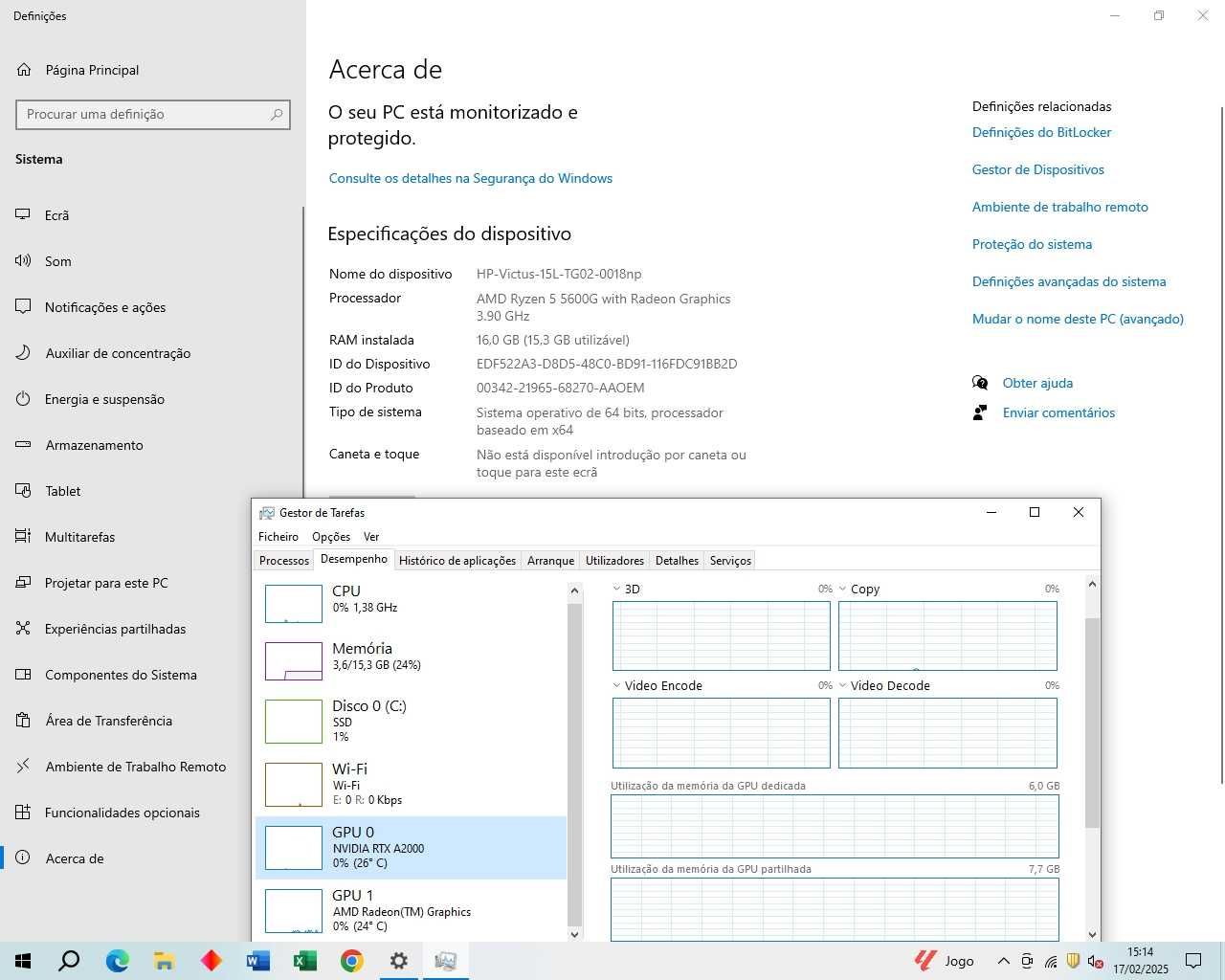Click Ambiente de Trabalho Remoto icon
The width and height of the screenshot is (1225, 980).
coord(23,767)
